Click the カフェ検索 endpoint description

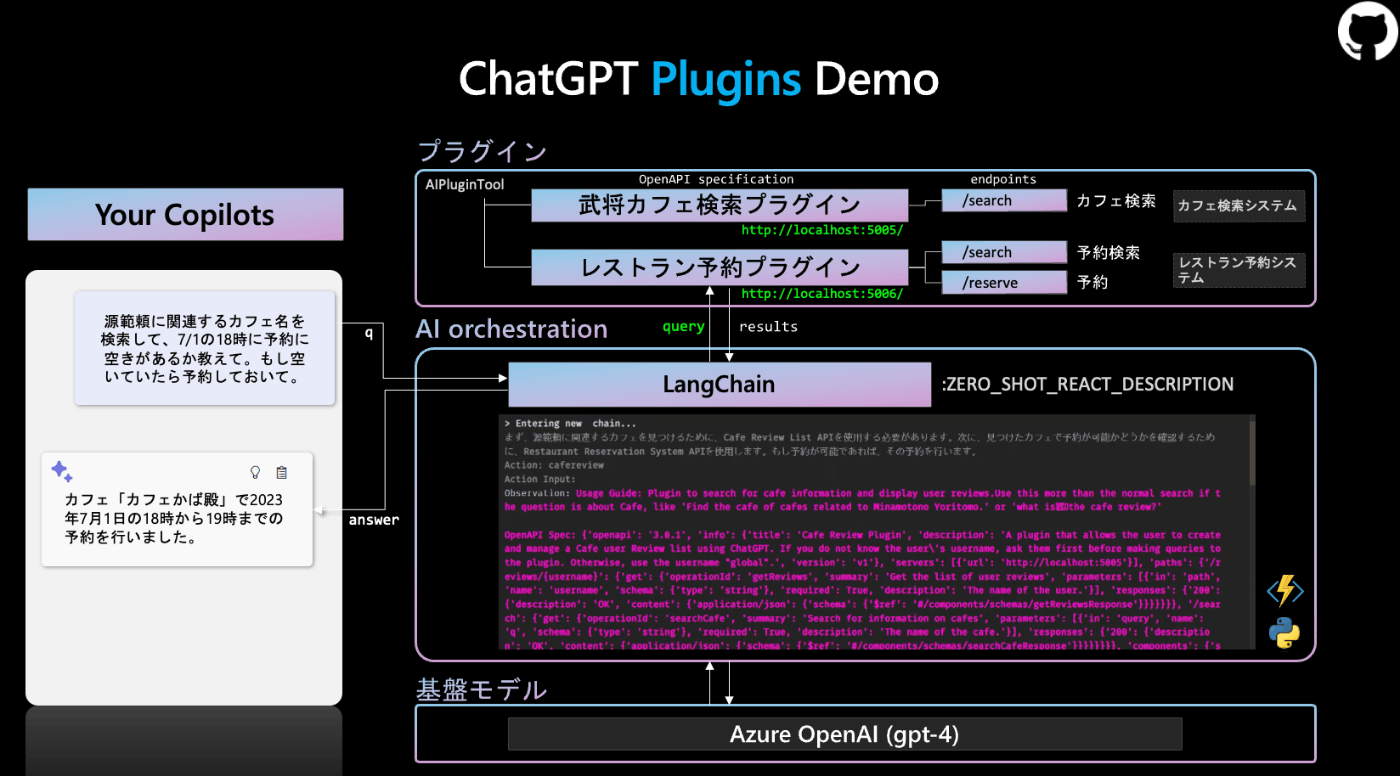[1116, 201]
